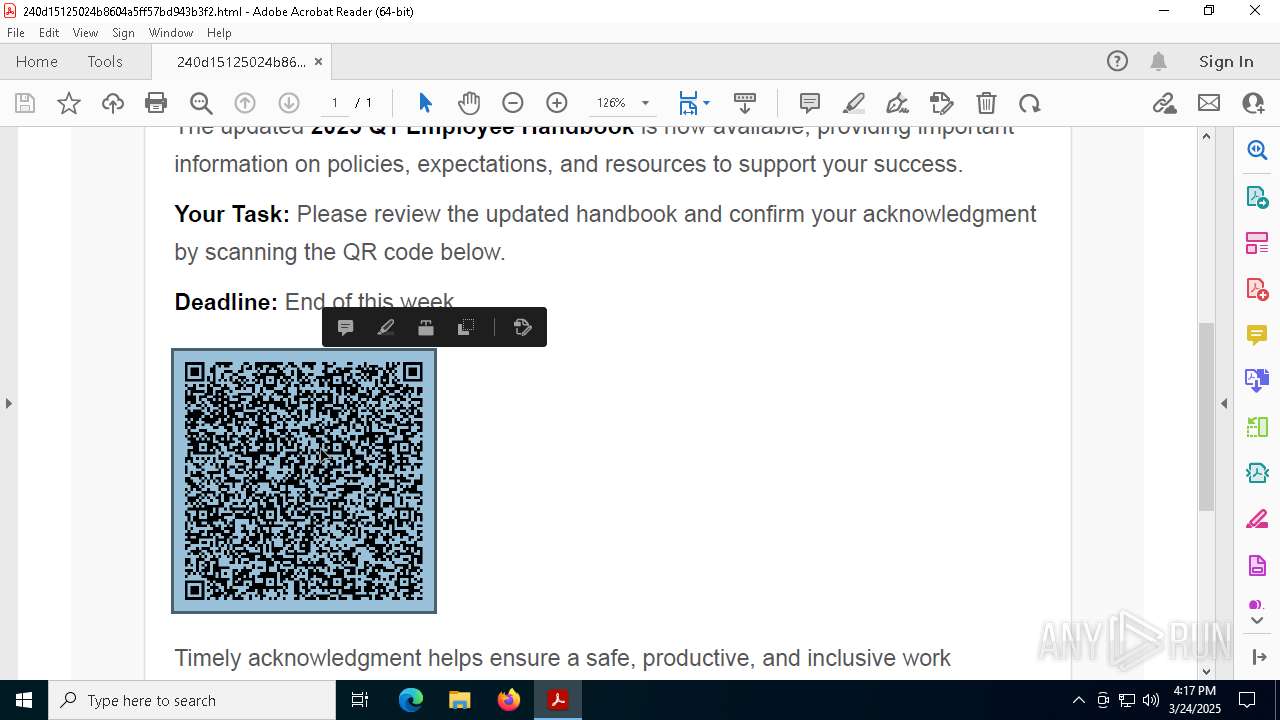The image size is (1280, 720).
Task: Click the crop icon in floating toolbar
Action: [466, 327]
